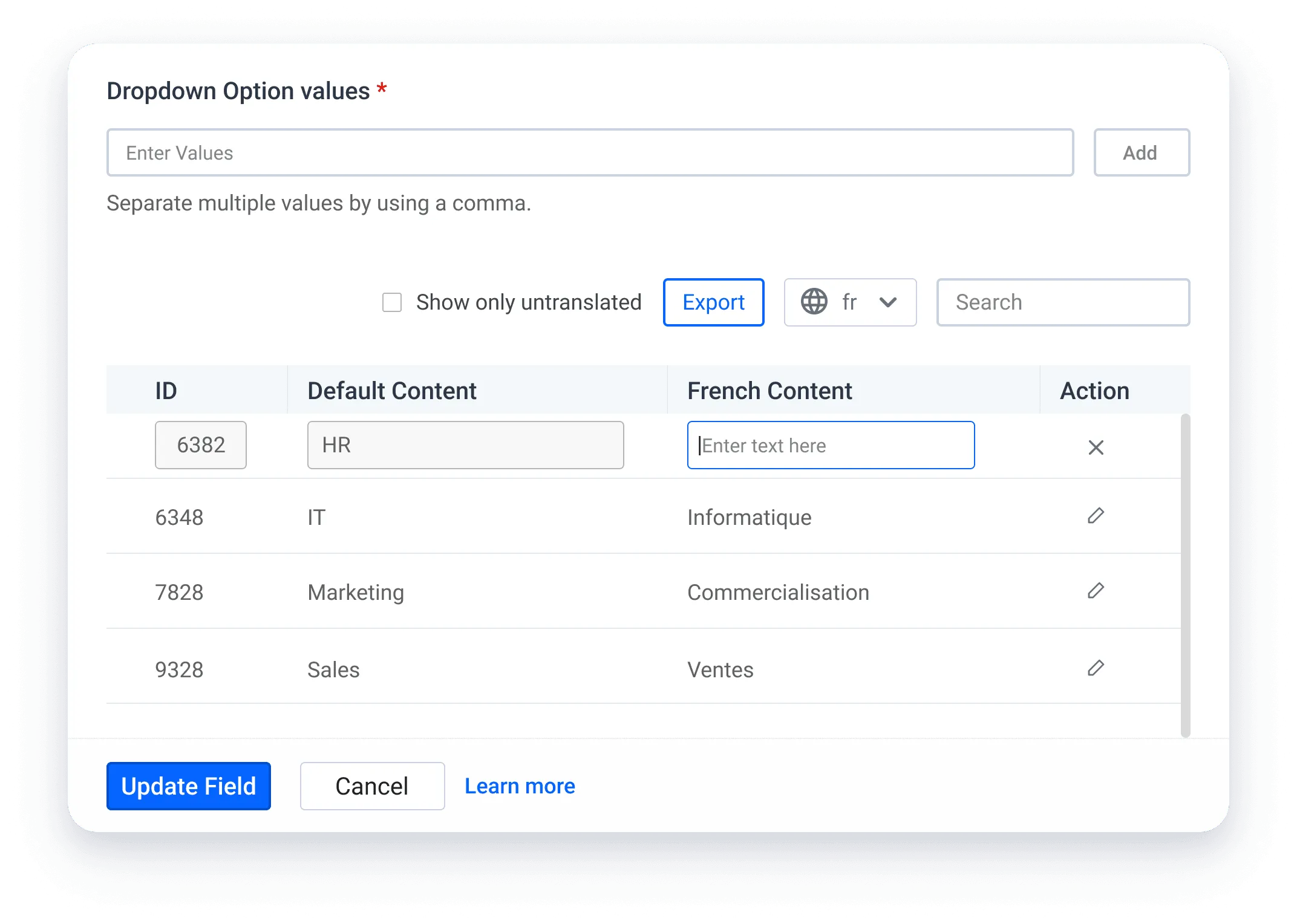Cancel the dropdown field edits

click(371, 786)
